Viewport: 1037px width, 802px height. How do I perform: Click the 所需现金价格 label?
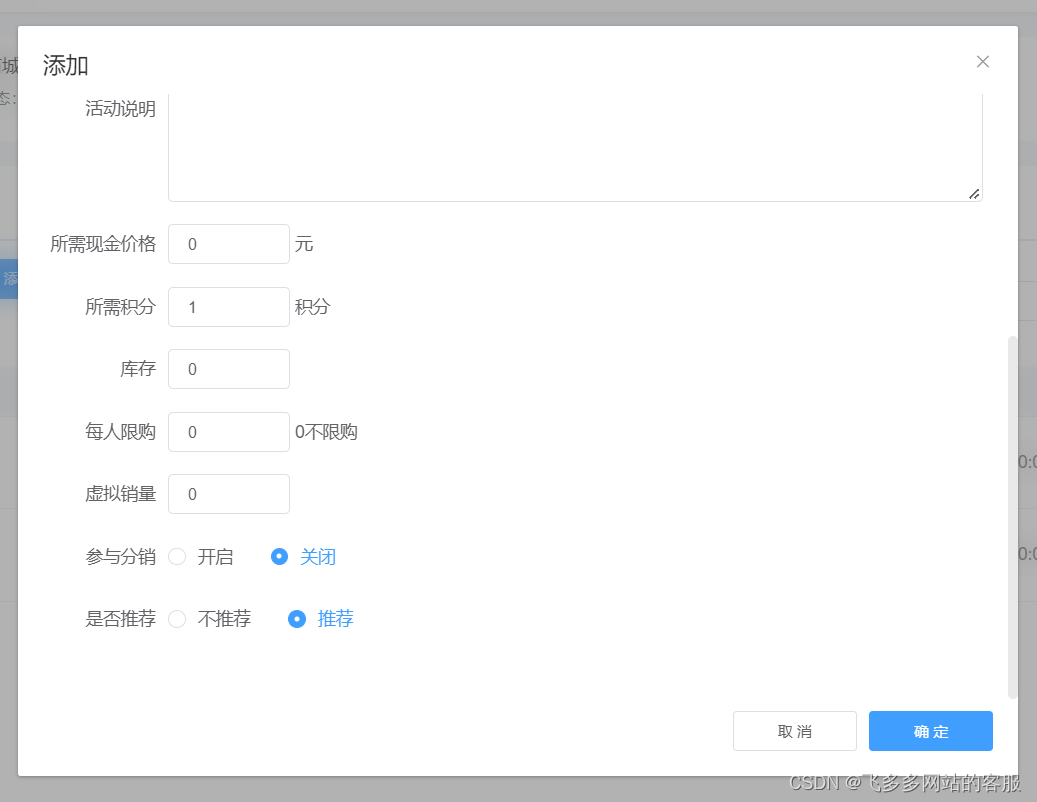point(103,244)
